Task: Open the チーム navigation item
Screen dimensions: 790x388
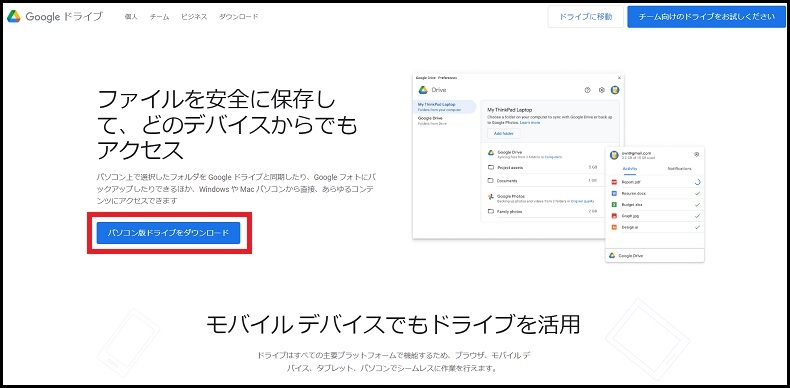Action: 159,17
